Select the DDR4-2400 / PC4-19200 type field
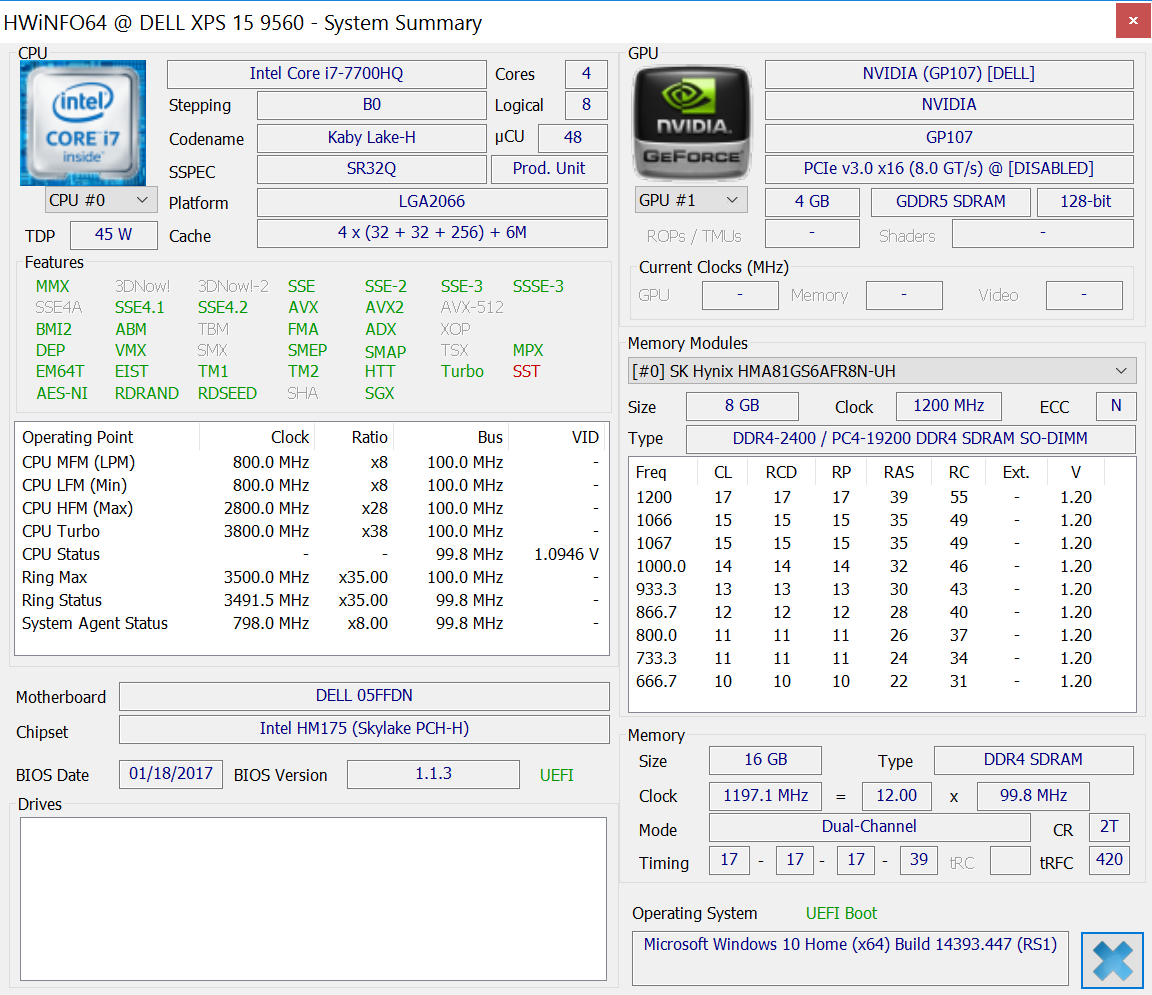 pyautogui.click(x=910, y=439)
